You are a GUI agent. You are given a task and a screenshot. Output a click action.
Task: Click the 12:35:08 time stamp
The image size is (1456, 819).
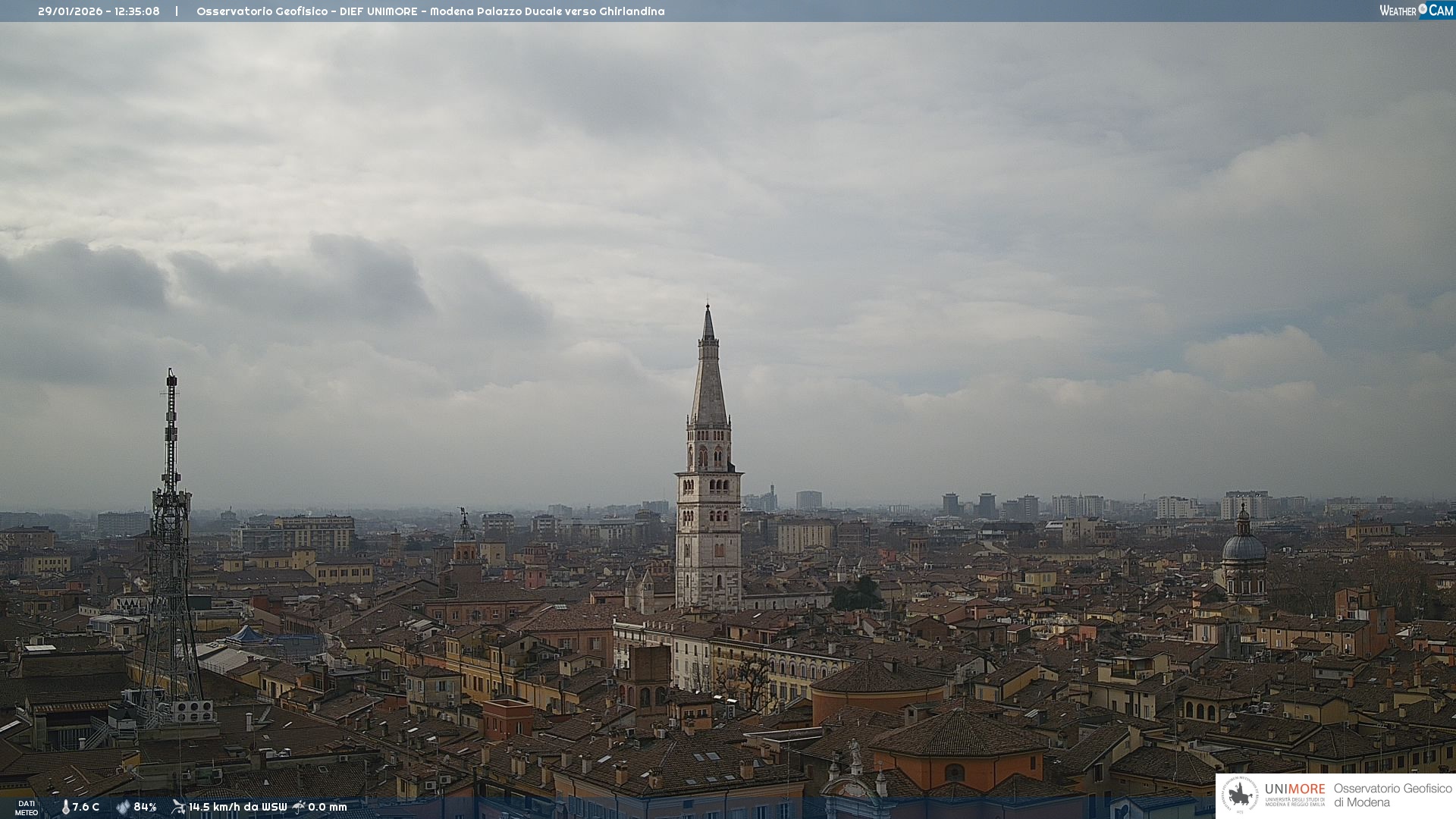point(137,11)
